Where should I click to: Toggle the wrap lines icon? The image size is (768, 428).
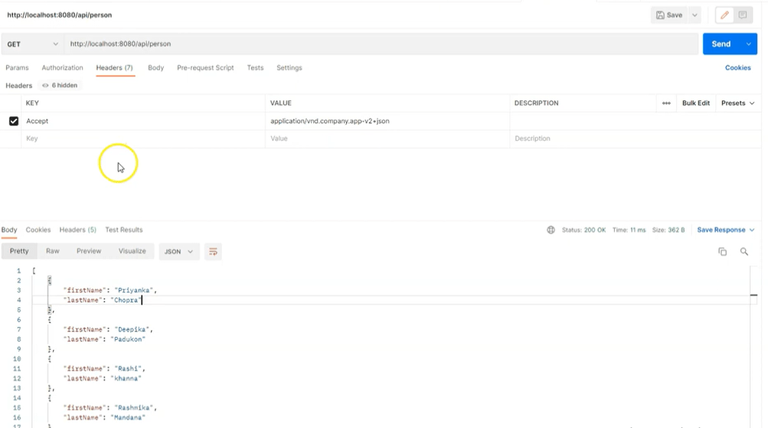213,252
